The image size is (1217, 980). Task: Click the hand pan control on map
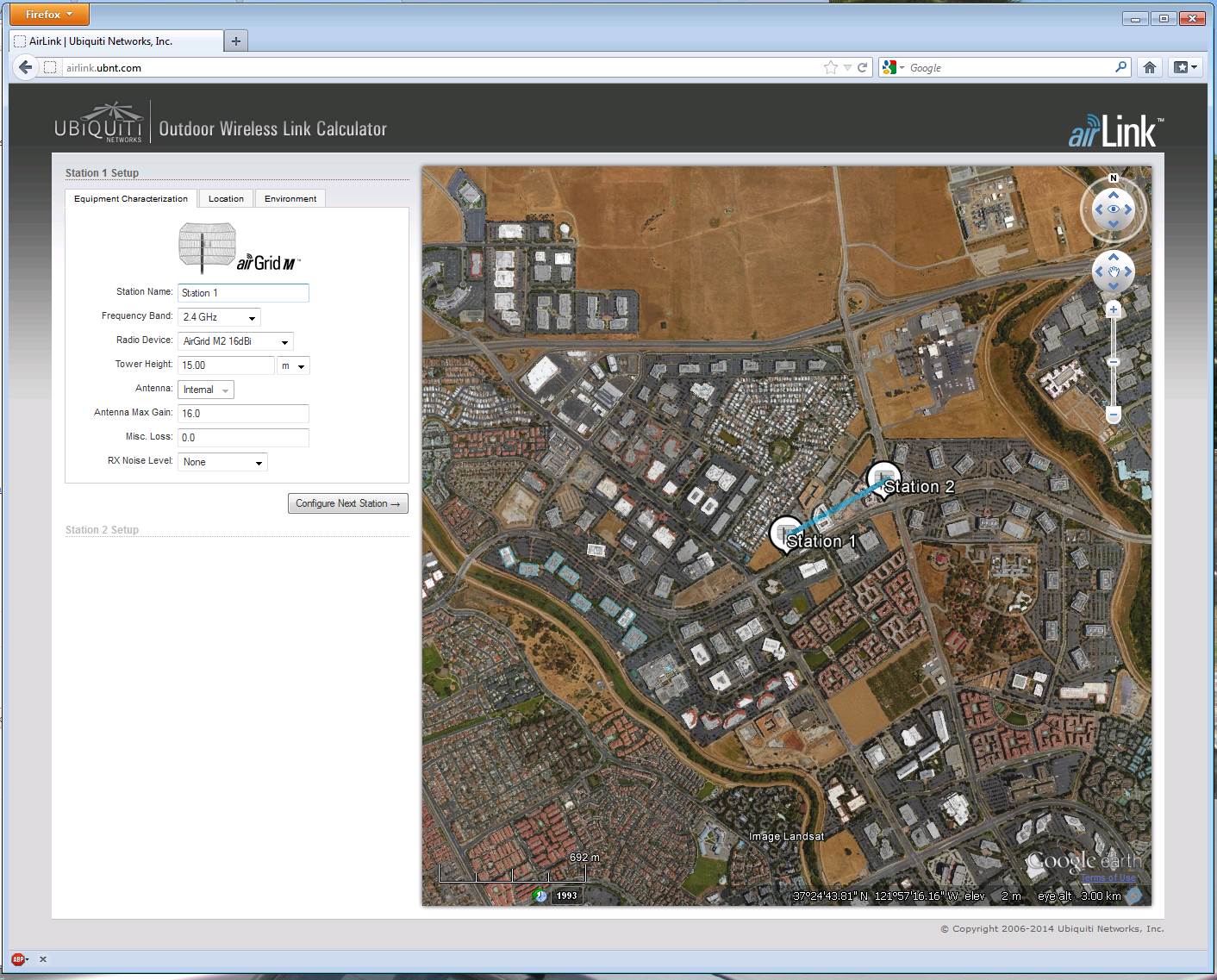click(x=1114, y=272)
